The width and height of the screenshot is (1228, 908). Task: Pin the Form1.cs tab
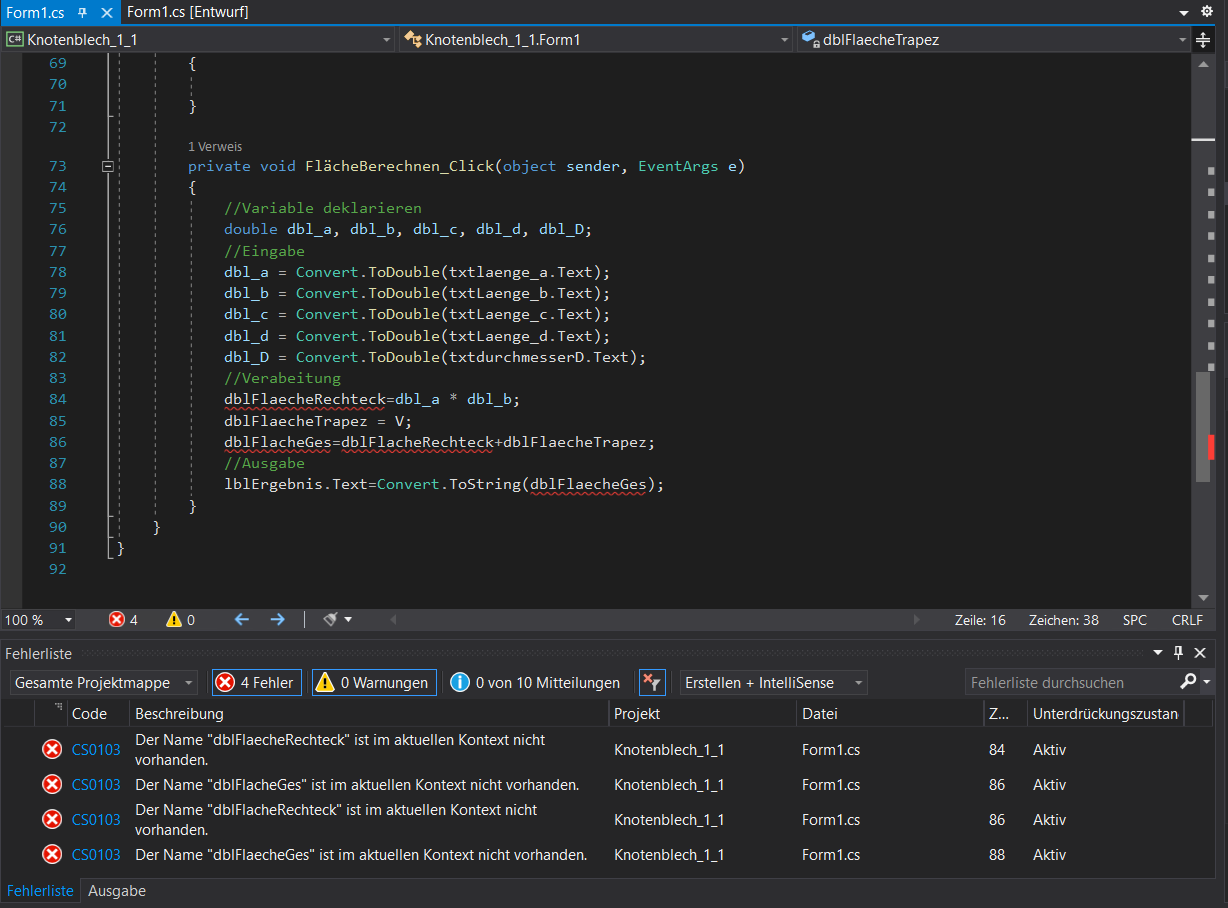[x=82, y=12]
